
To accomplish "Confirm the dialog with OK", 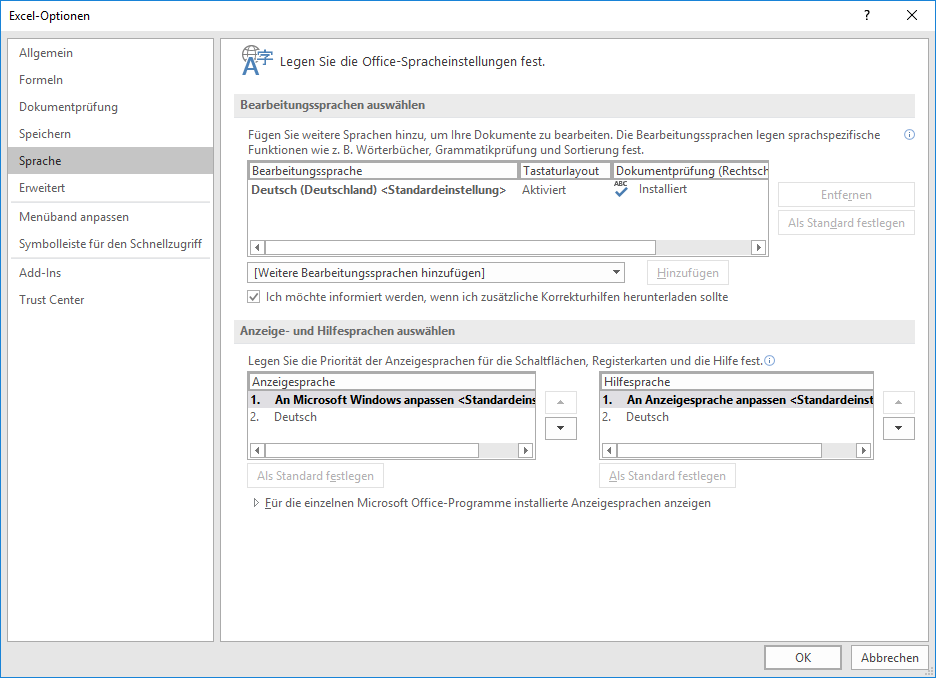I will [x=803, y=658].
